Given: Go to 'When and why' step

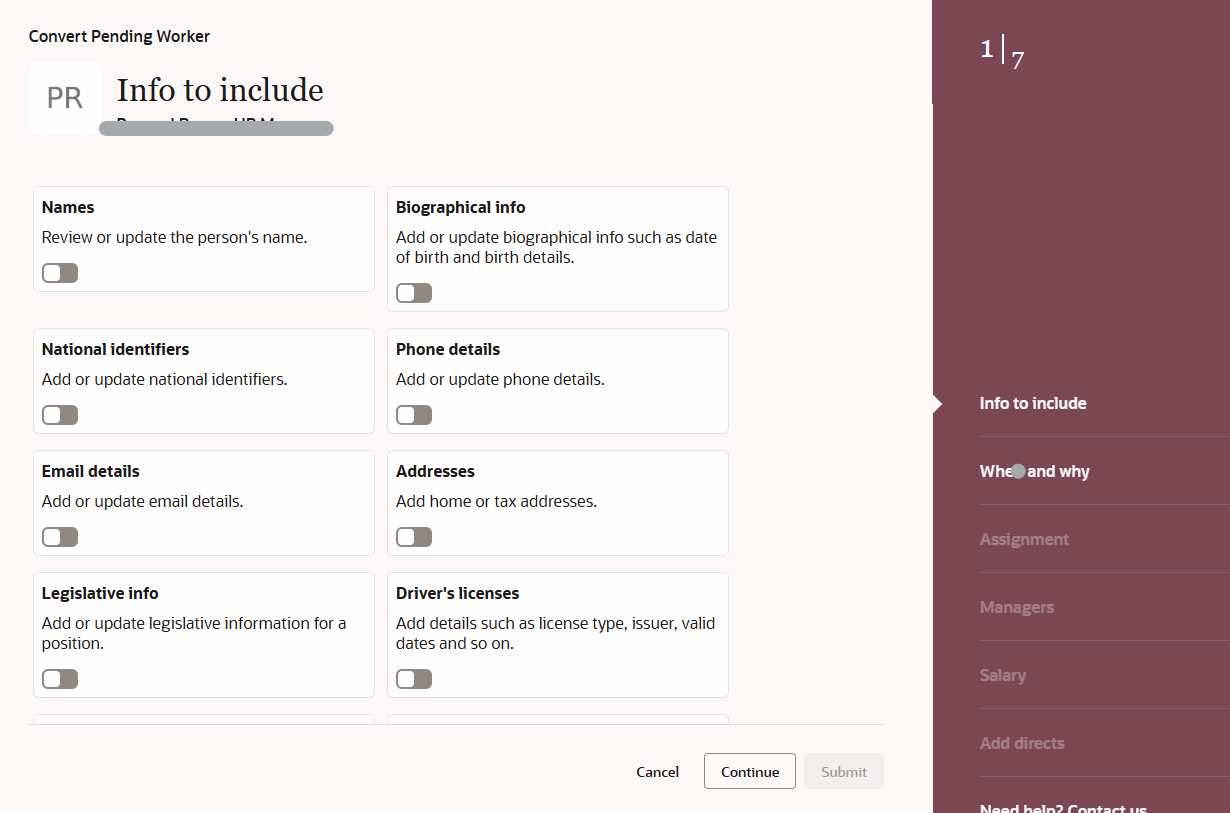Looking at the screenshot, I should [x=1035, y=471].
